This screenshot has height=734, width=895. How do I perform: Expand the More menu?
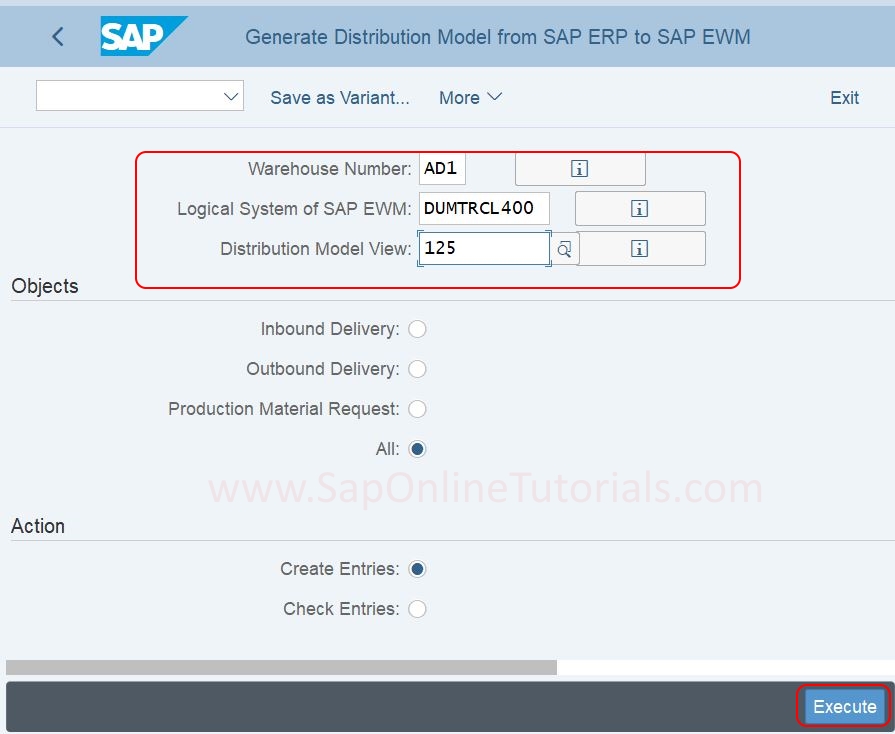click(470, 98)
